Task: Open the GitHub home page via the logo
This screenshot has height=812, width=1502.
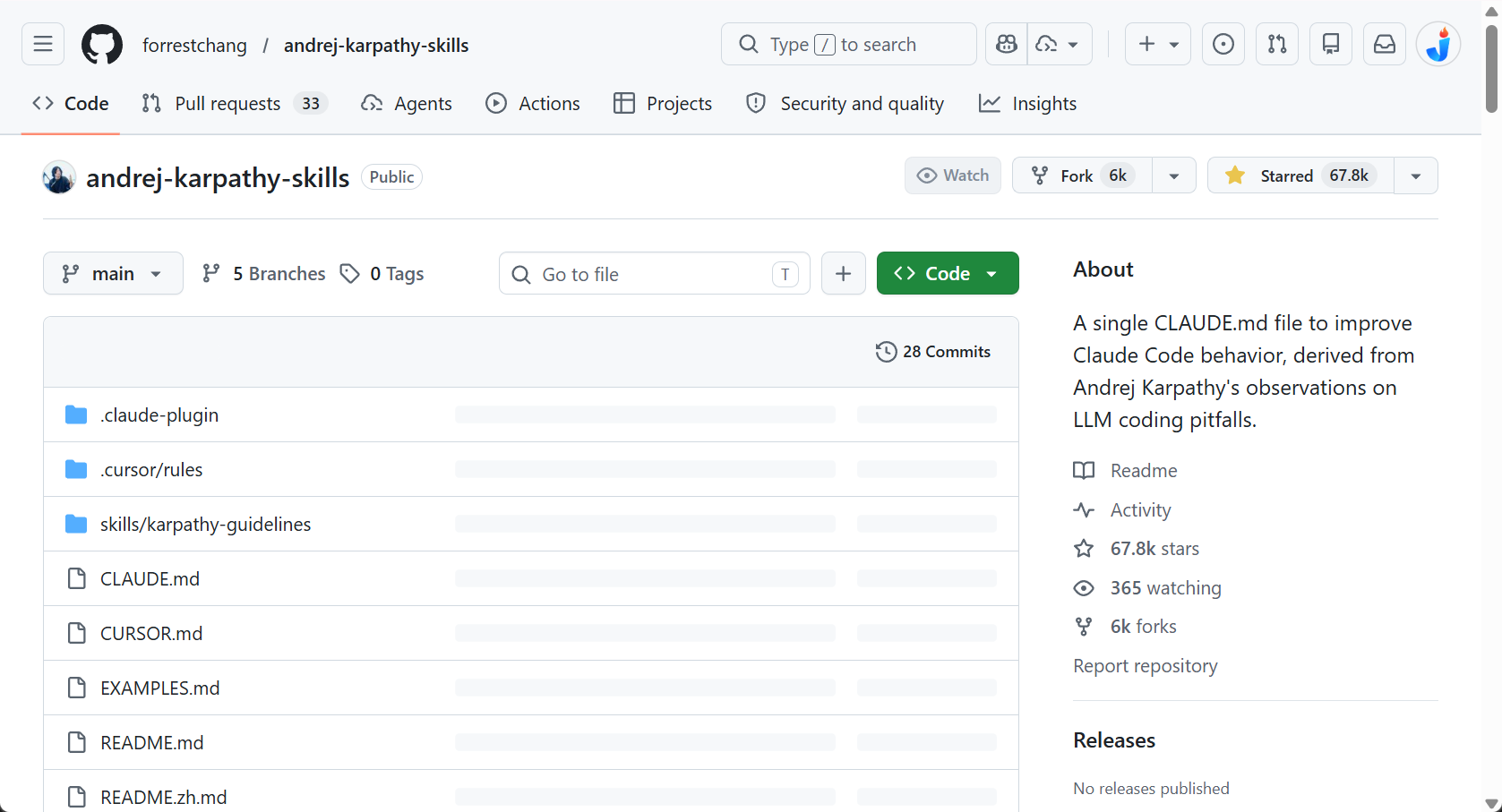Action: tap(101, 44)
